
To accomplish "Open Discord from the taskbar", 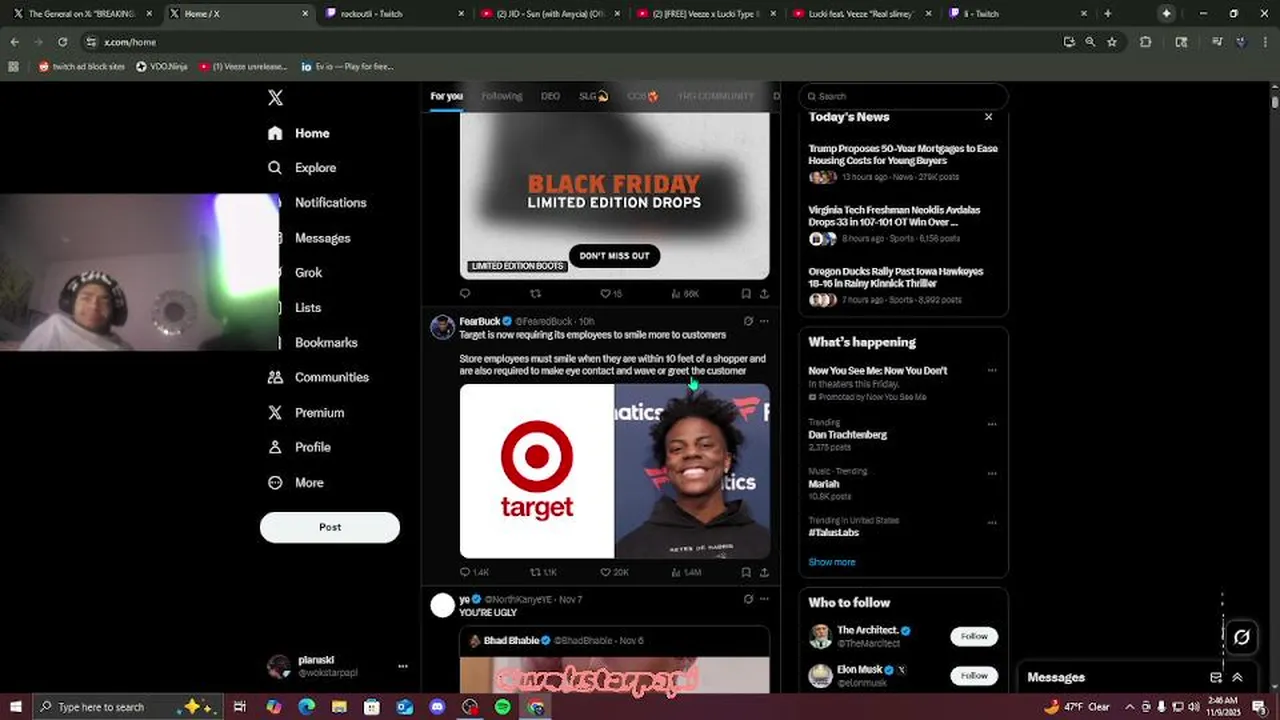I will [437, 707].
